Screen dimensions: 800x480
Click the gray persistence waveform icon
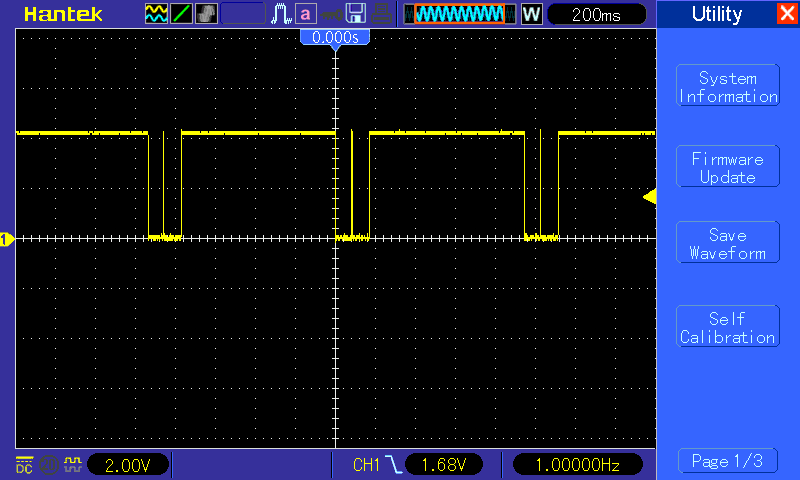point(206,14)
